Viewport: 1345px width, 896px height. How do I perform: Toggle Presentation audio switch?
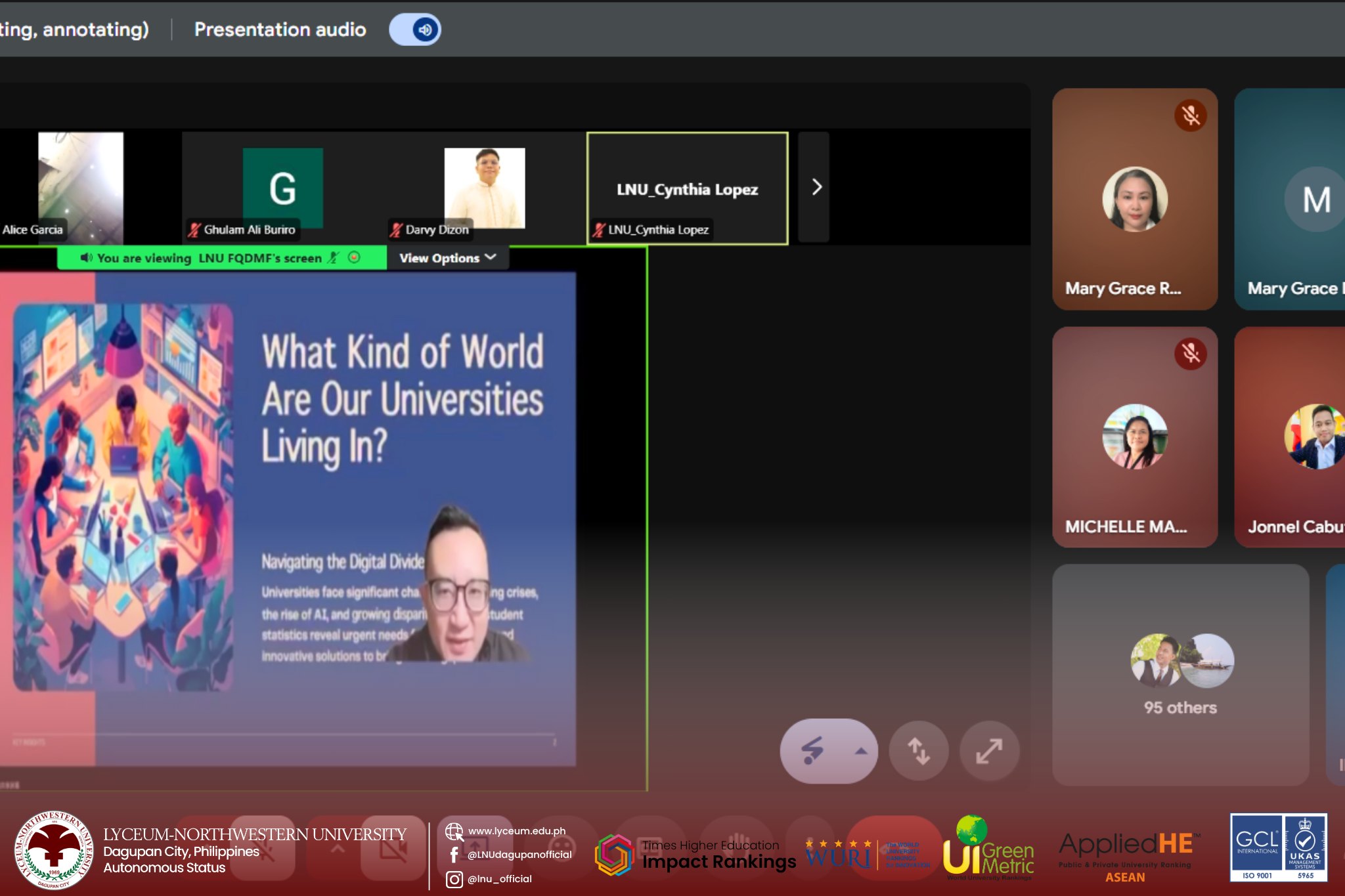pos(415,30)
